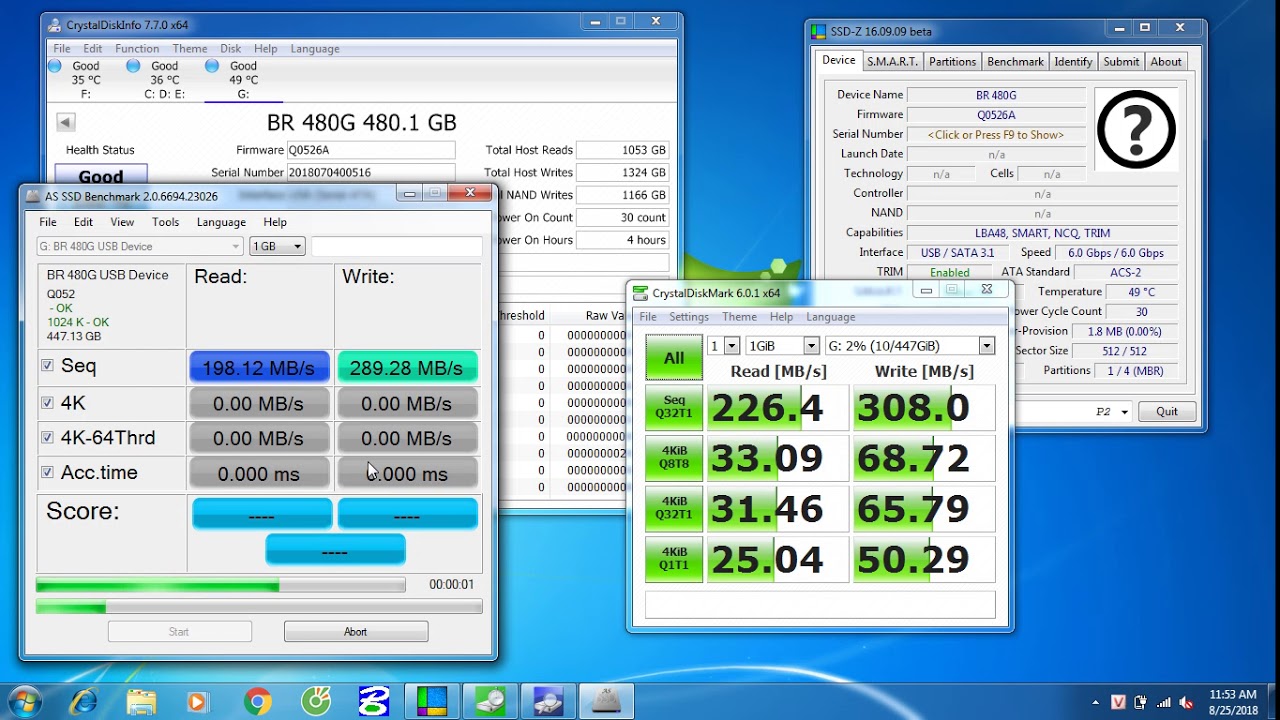The image size is (1280, 720).
Task: Open the green Coc Coc browser taskbar icon
Action: coord(315,702)
